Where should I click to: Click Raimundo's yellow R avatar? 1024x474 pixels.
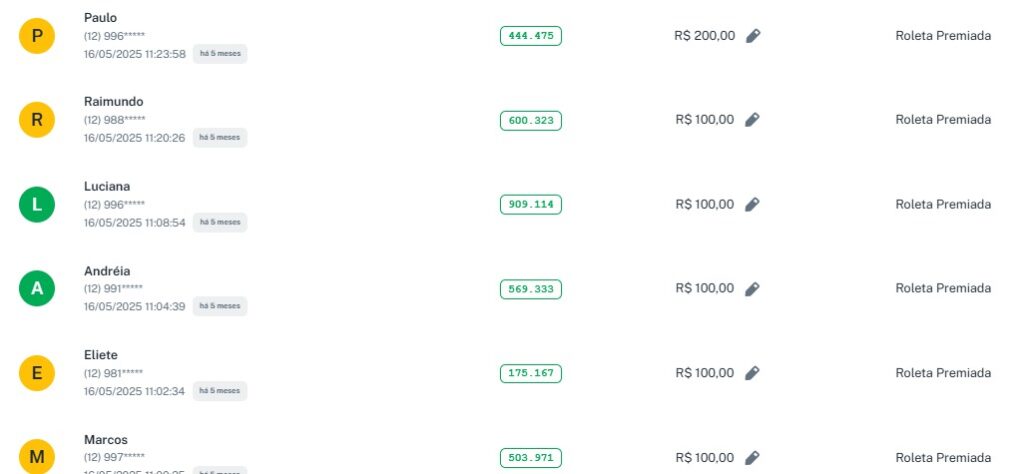coord(37,121)
